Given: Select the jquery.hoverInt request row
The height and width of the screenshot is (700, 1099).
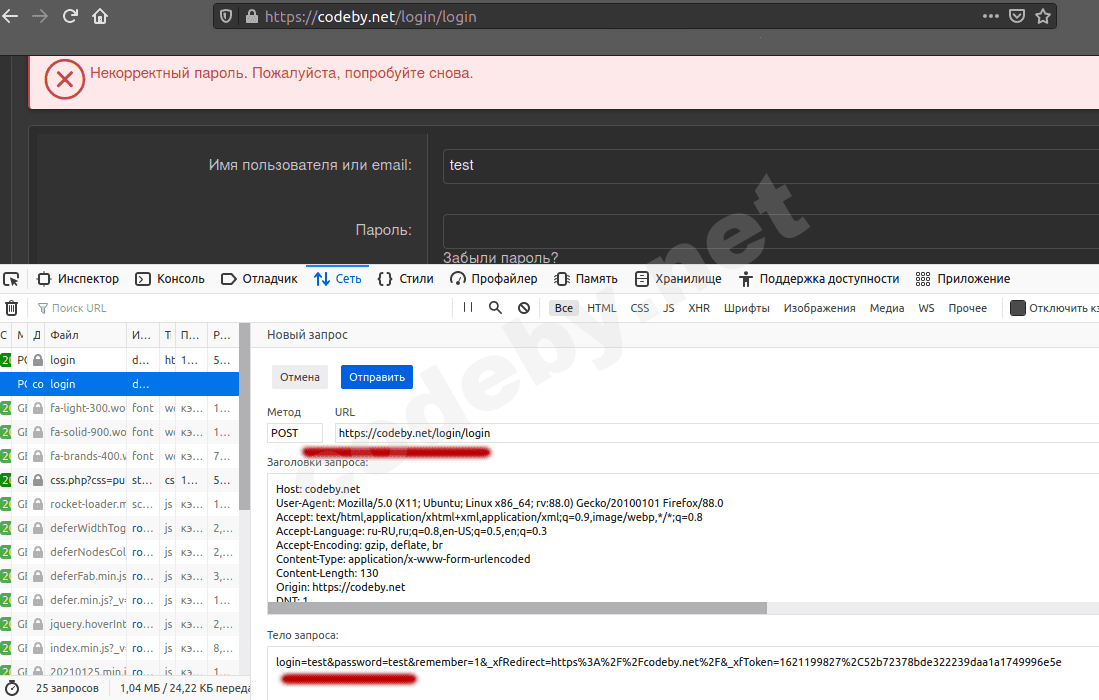Looking at the screenshot, I should 119,624.
